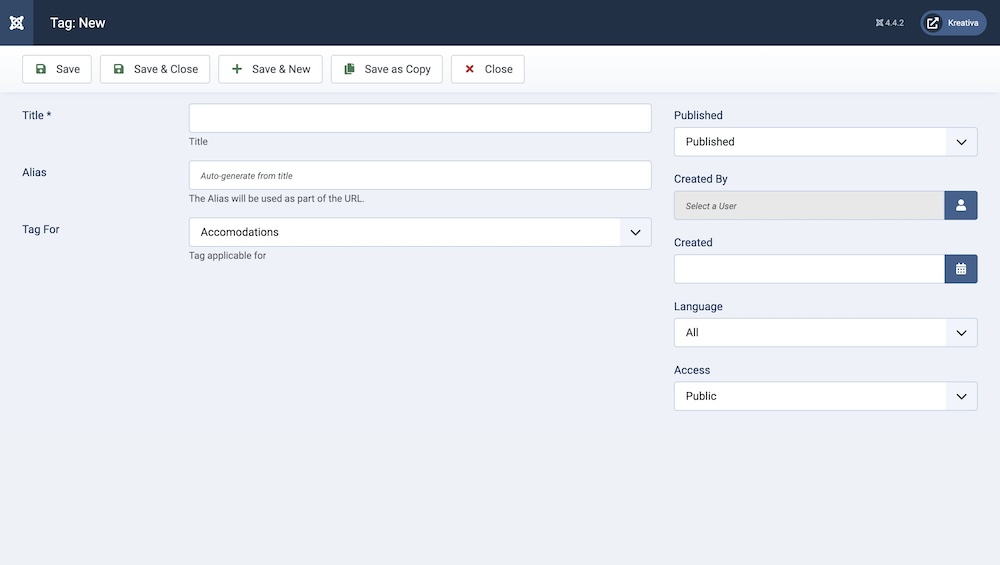This screenshot has width=1000, height=565.
Task: Focus the Alias text field
Action: pyautogui.click(x=420, y=175)
